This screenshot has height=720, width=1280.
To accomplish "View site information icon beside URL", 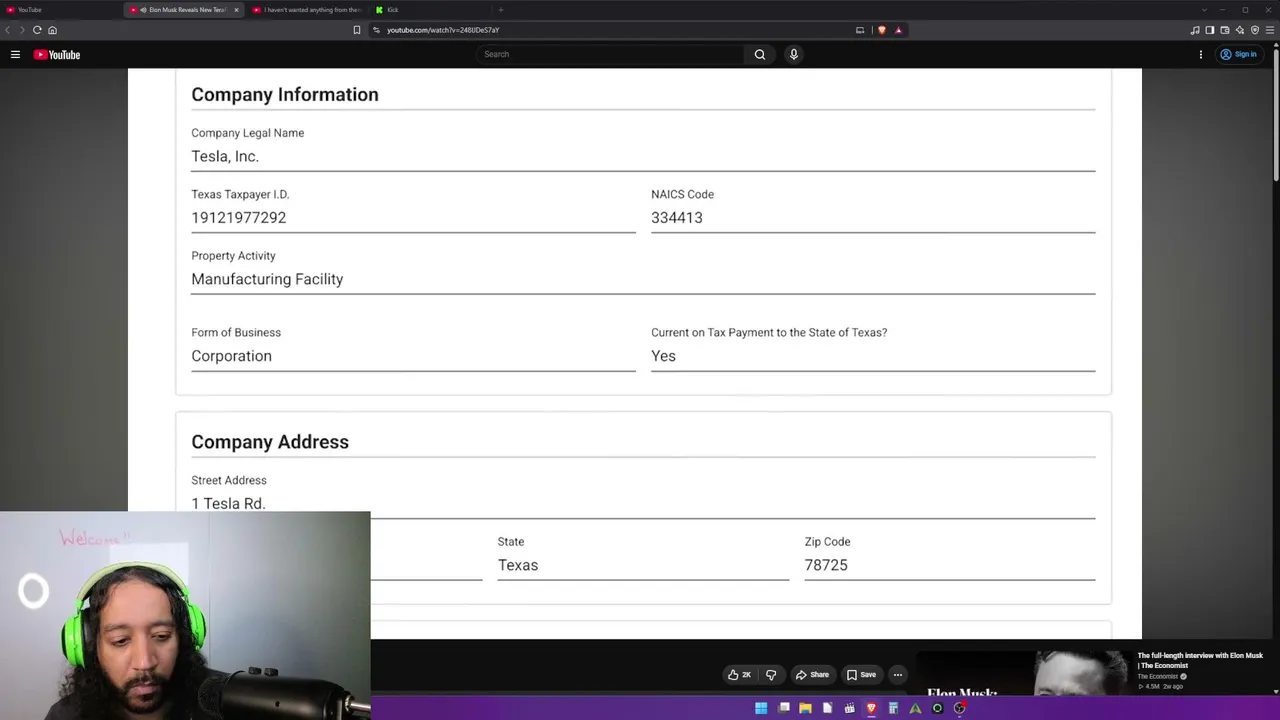I will (376, 30).
